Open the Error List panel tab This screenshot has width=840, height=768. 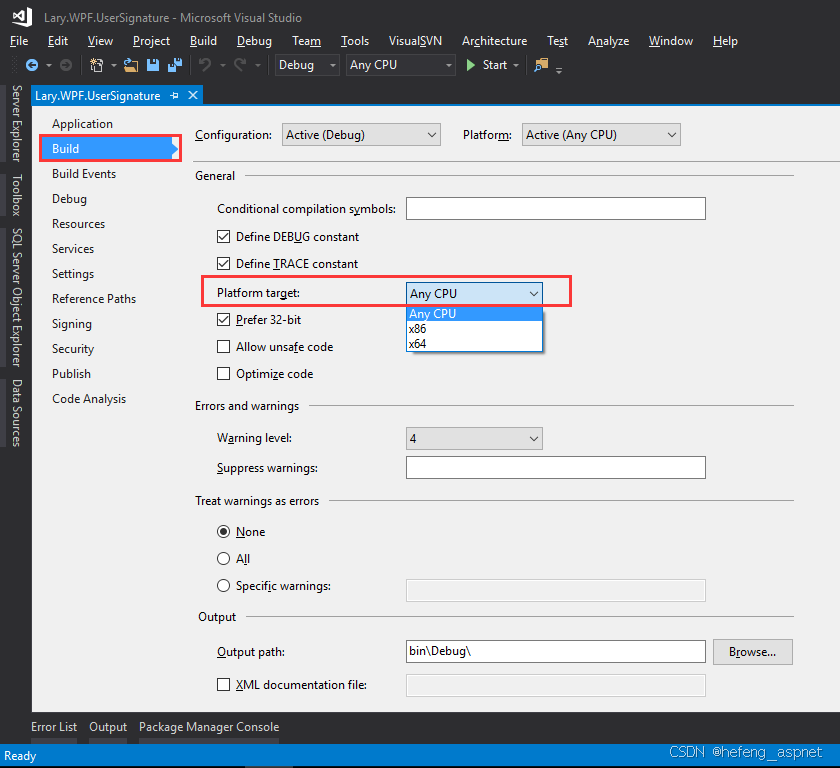[54, 727]
